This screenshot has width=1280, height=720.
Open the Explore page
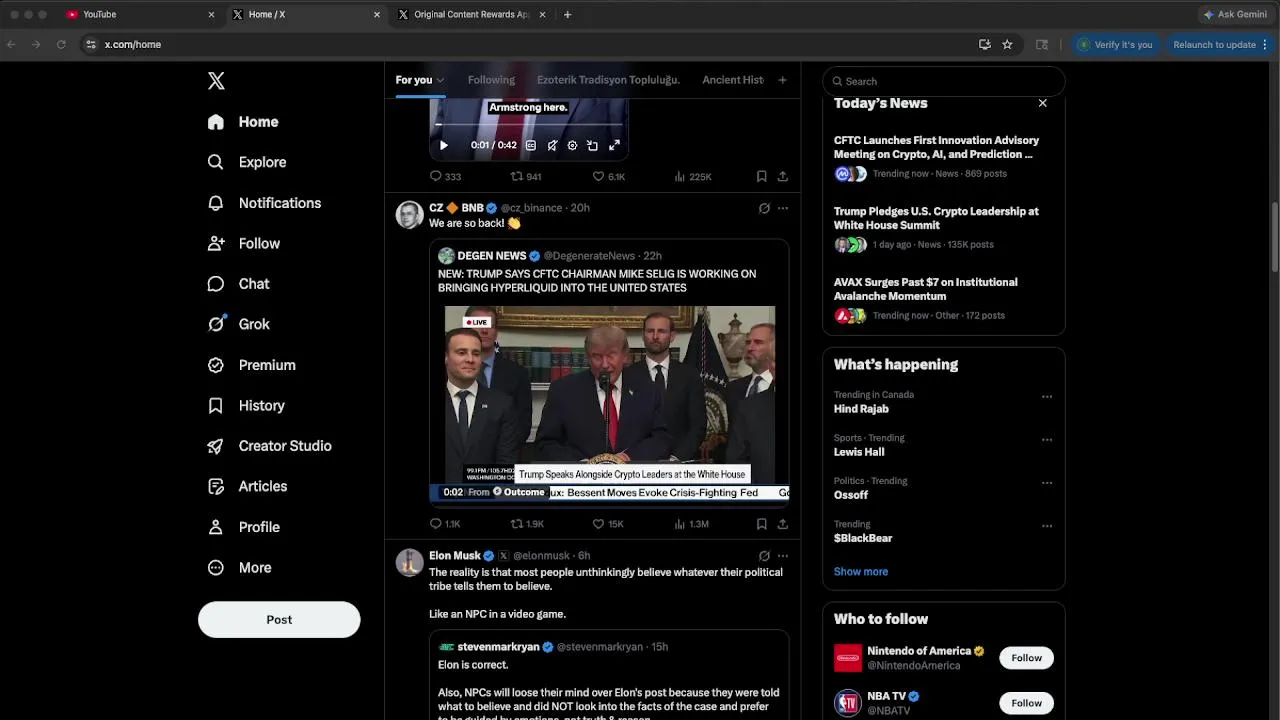click(247, 162)
